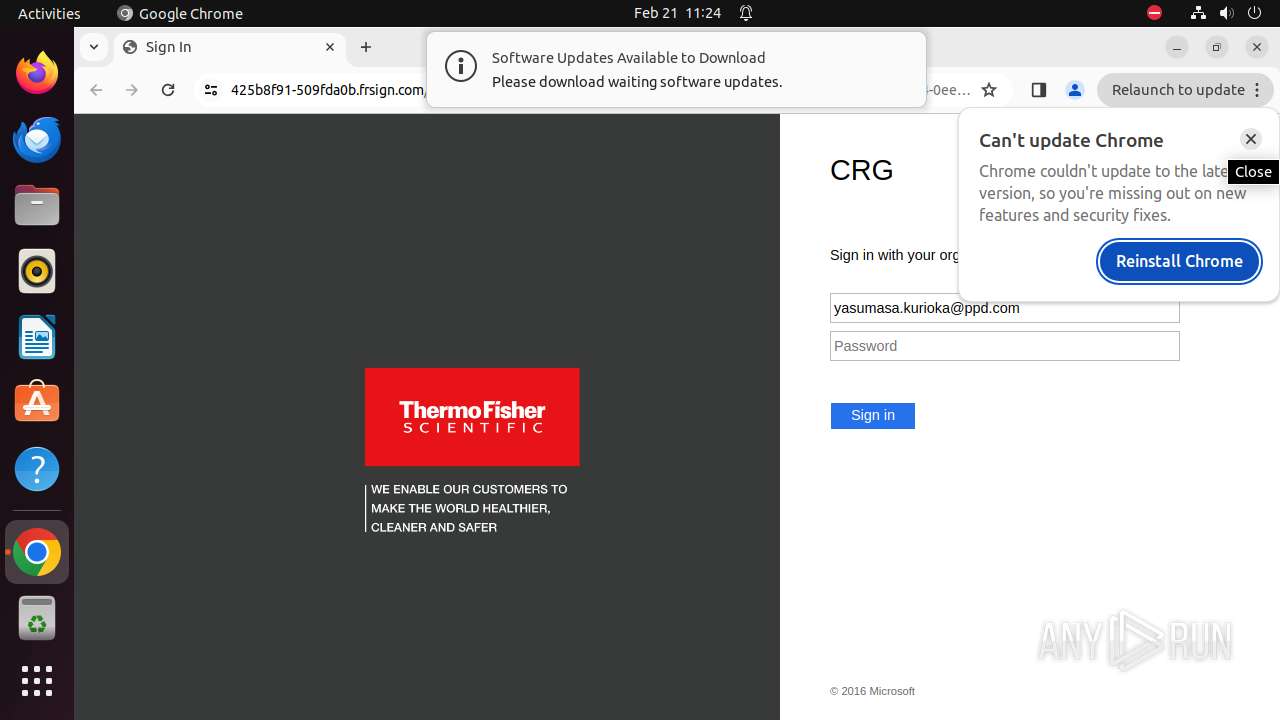Viewport: 1280px width, 720px height.
Task: Close the Can't update Chrome popup
Action: click(x=1251, y=139)
